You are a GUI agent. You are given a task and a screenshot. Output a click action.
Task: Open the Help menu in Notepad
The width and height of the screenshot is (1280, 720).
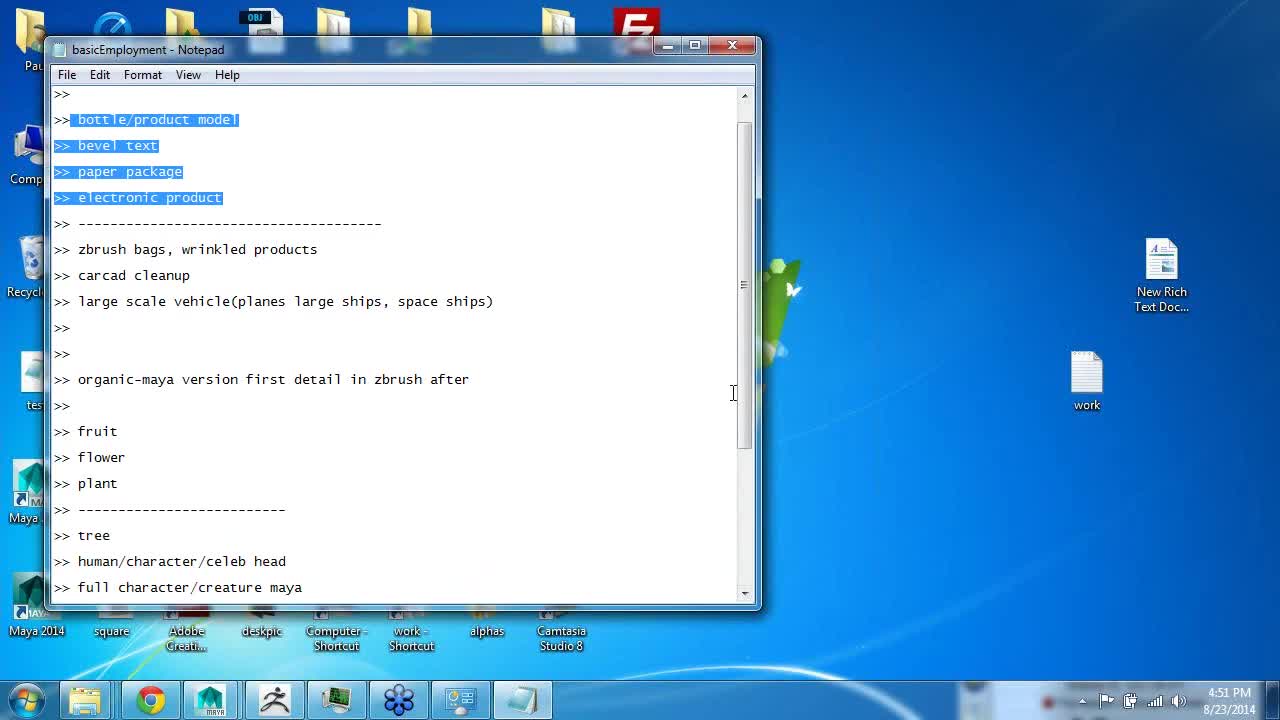point(227,75)
